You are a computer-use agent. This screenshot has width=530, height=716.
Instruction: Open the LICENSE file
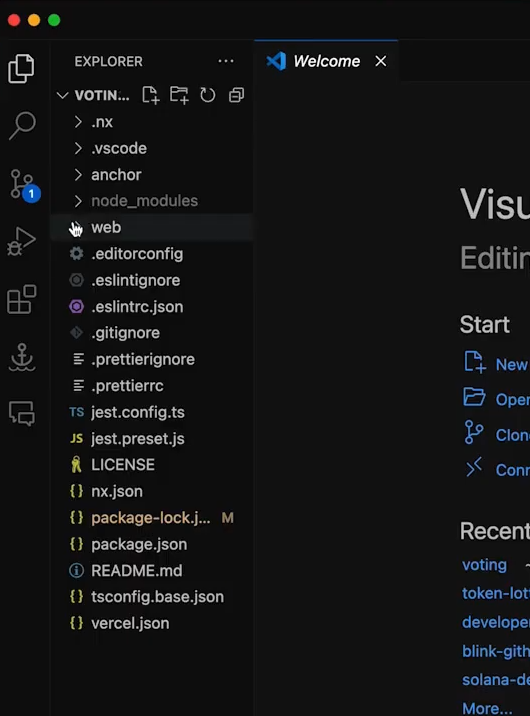pyautogui.click(x=151, y=465)
